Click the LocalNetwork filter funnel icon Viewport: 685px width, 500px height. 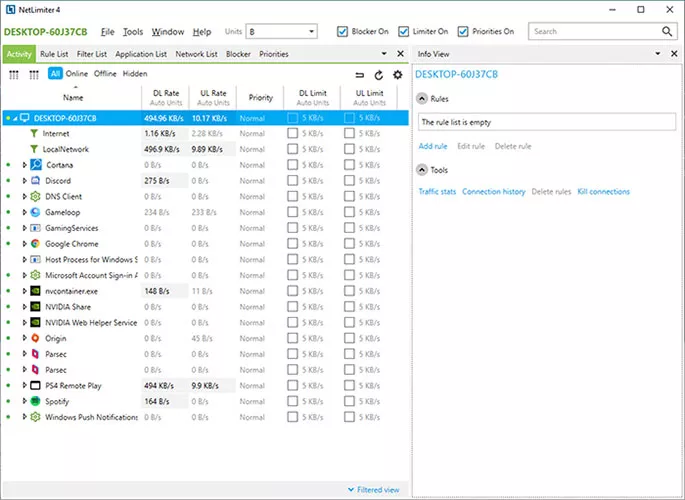pyautogui.click(x=34, y=149)
